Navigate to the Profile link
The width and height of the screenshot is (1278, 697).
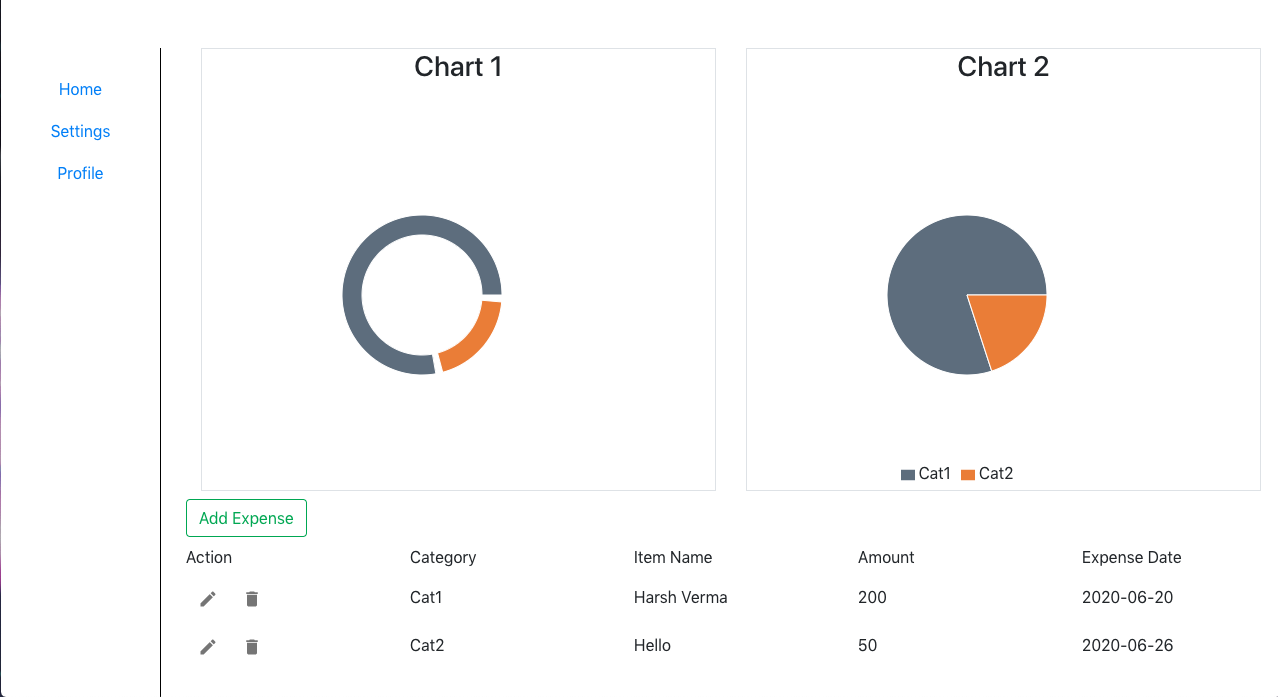(80, 174)
